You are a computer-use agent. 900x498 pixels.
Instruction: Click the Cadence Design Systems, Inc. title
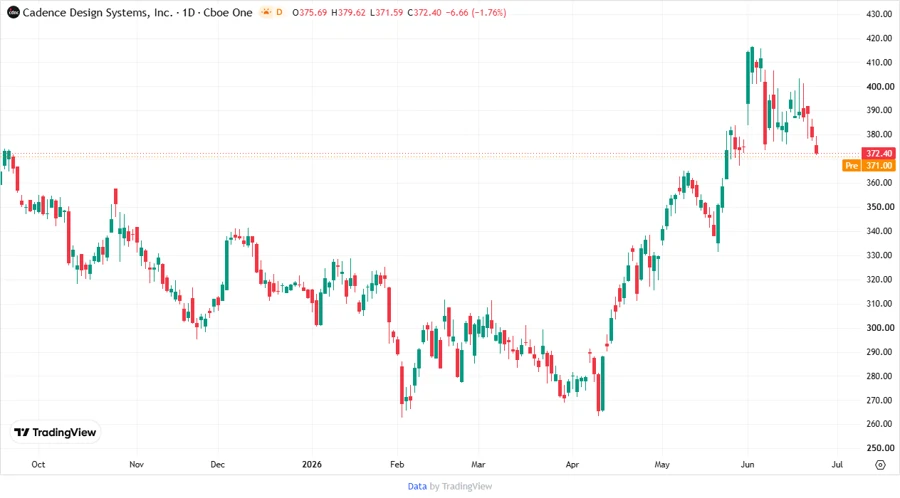[98, 12]
